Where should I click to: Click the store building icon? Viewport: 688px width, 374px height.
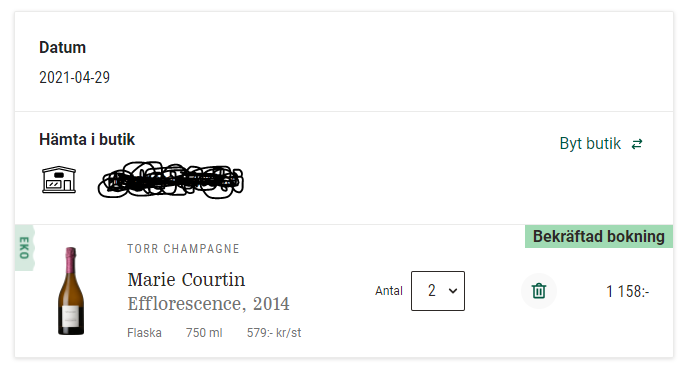point(59,180)
